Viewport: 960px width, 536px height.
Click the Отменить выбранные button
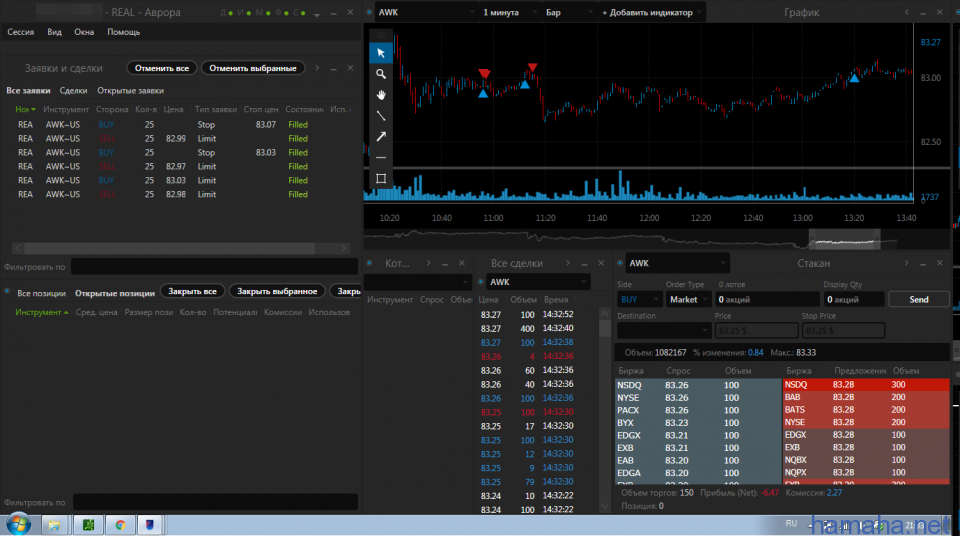click(x=253, y=68)
